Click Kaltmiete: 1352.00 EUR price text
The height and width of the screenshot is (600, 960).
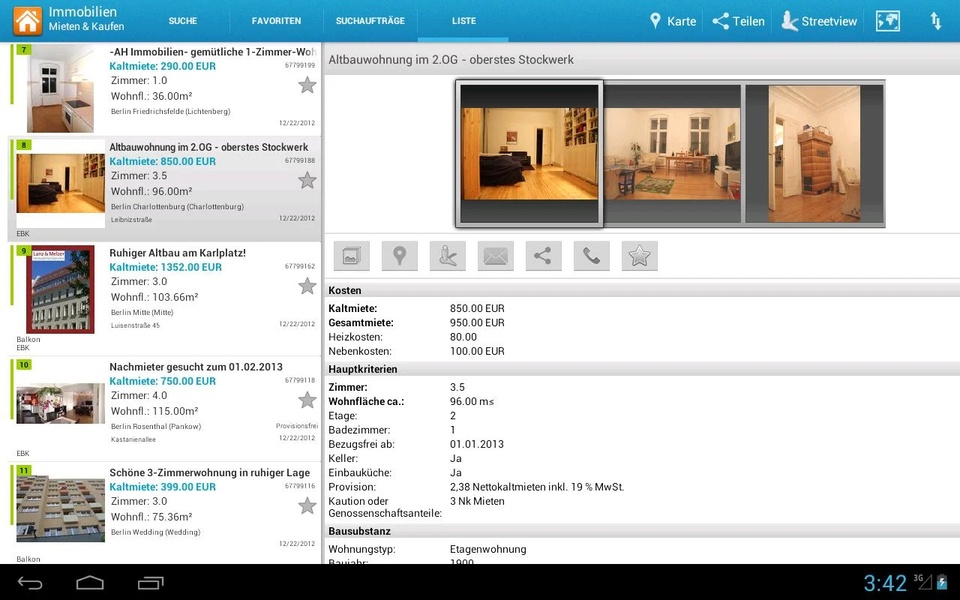tap(165, 267)
